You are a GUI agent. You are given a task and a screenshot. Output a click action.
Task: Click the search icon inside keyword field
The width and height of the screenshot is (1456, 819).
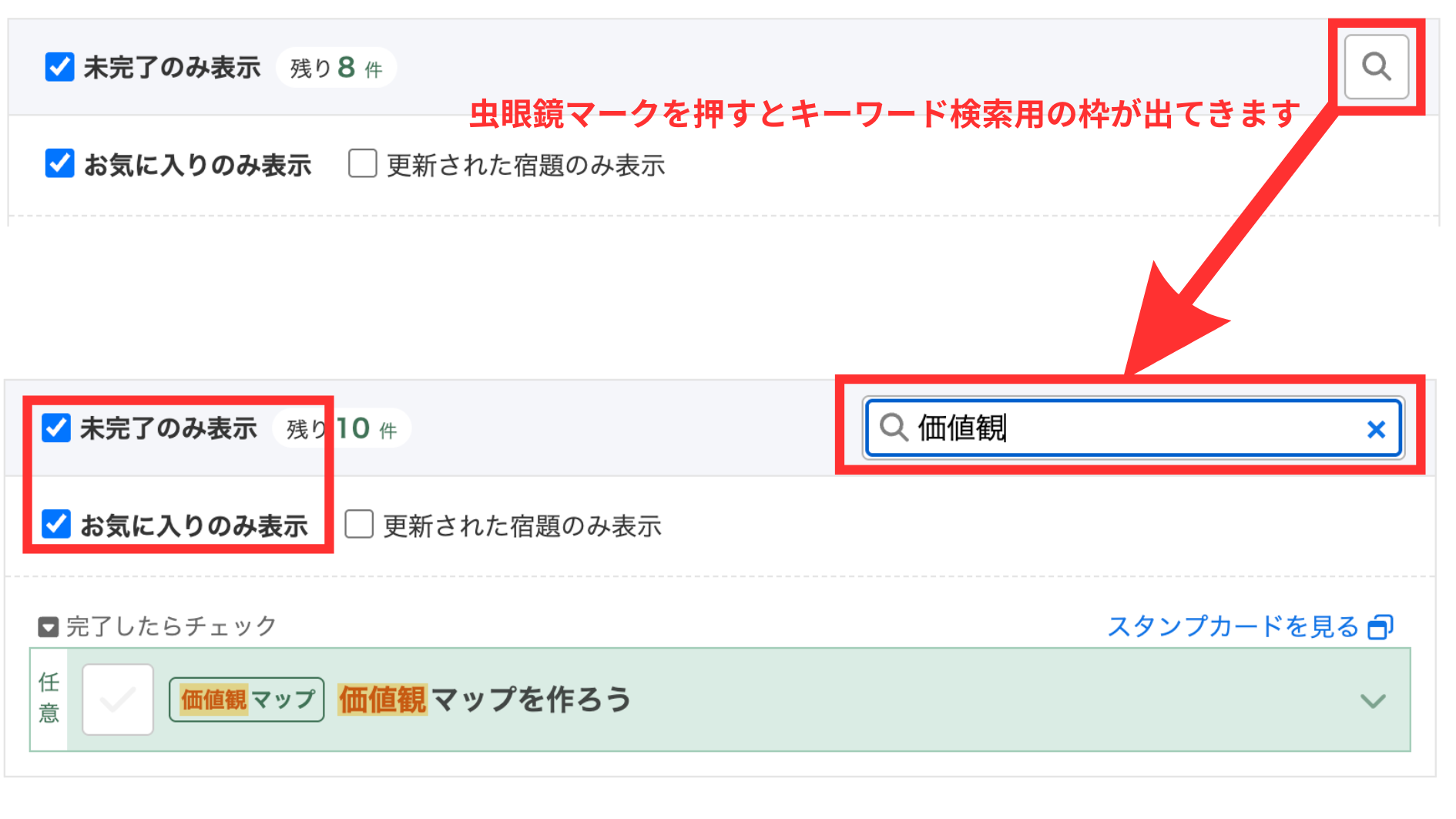point(894,427)
